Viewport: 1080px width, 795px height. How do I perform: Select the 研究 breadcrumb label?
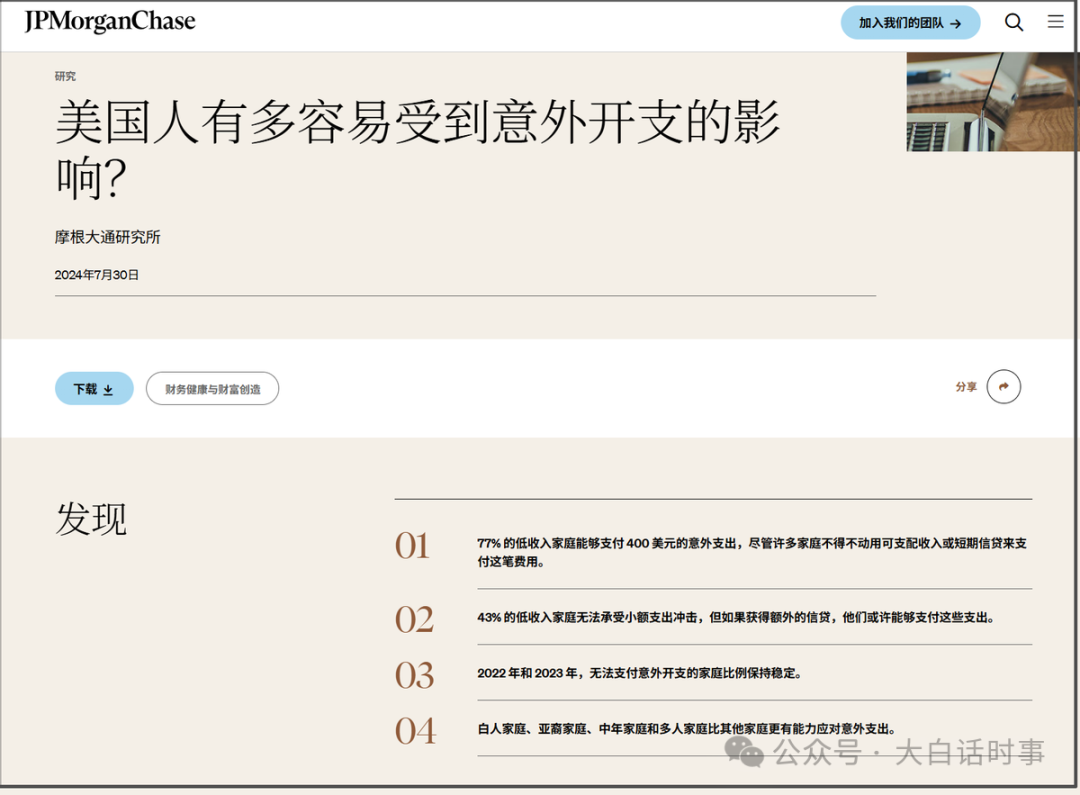click(64, 75)
